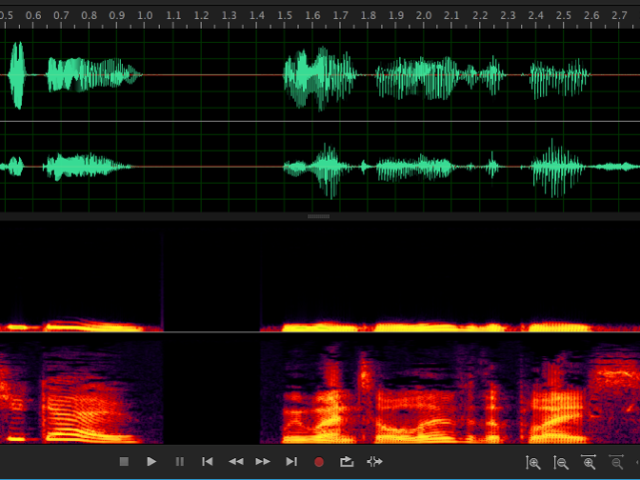
Task: Click the 1.5 mark on the time ruler
Action: (x=285, y=17)
